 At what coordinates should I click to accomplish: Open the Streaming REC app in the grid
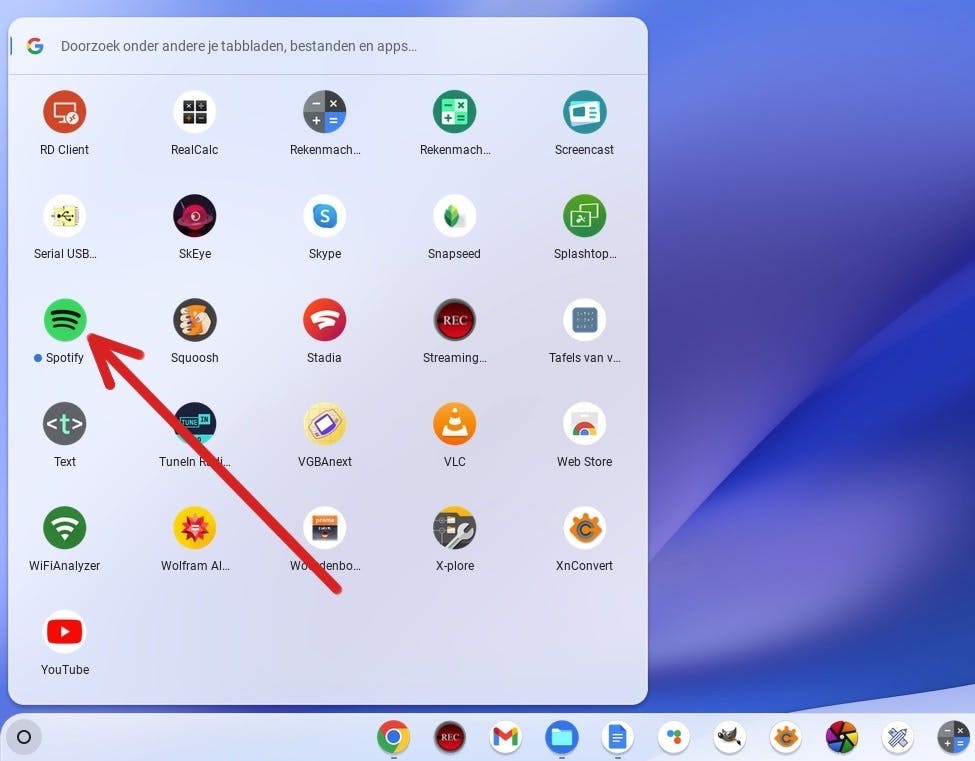(455, 320)
